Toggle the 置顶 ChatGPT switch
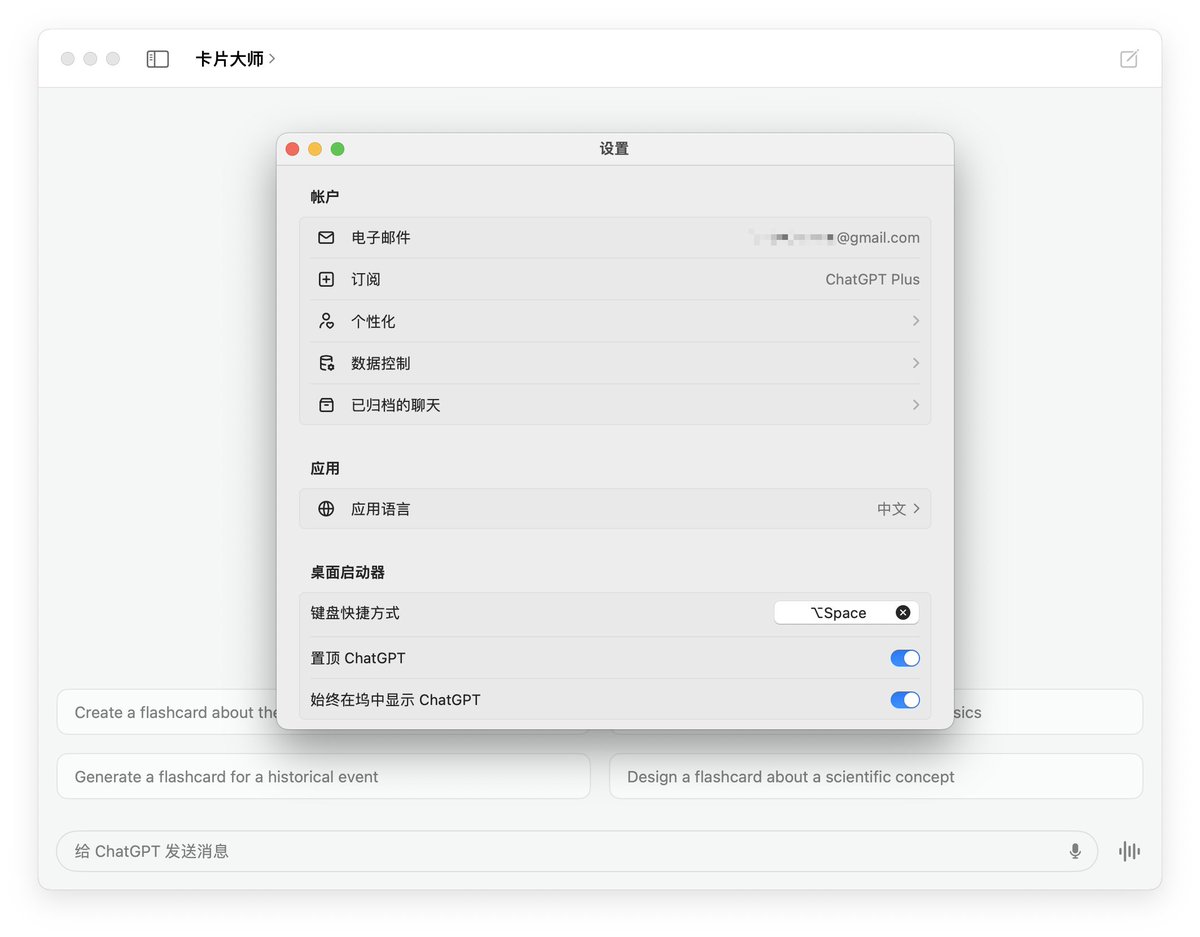1200x937 pixels. 905,658
